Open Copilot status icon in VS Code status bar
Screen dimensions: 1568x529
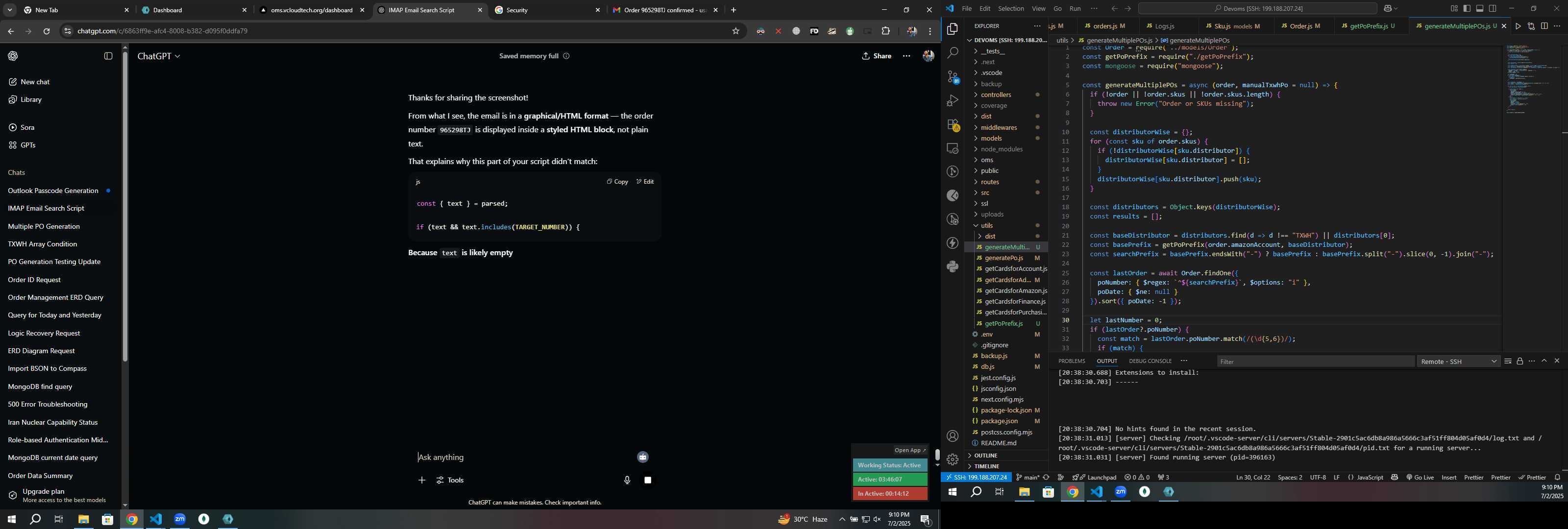[1395, 477]
